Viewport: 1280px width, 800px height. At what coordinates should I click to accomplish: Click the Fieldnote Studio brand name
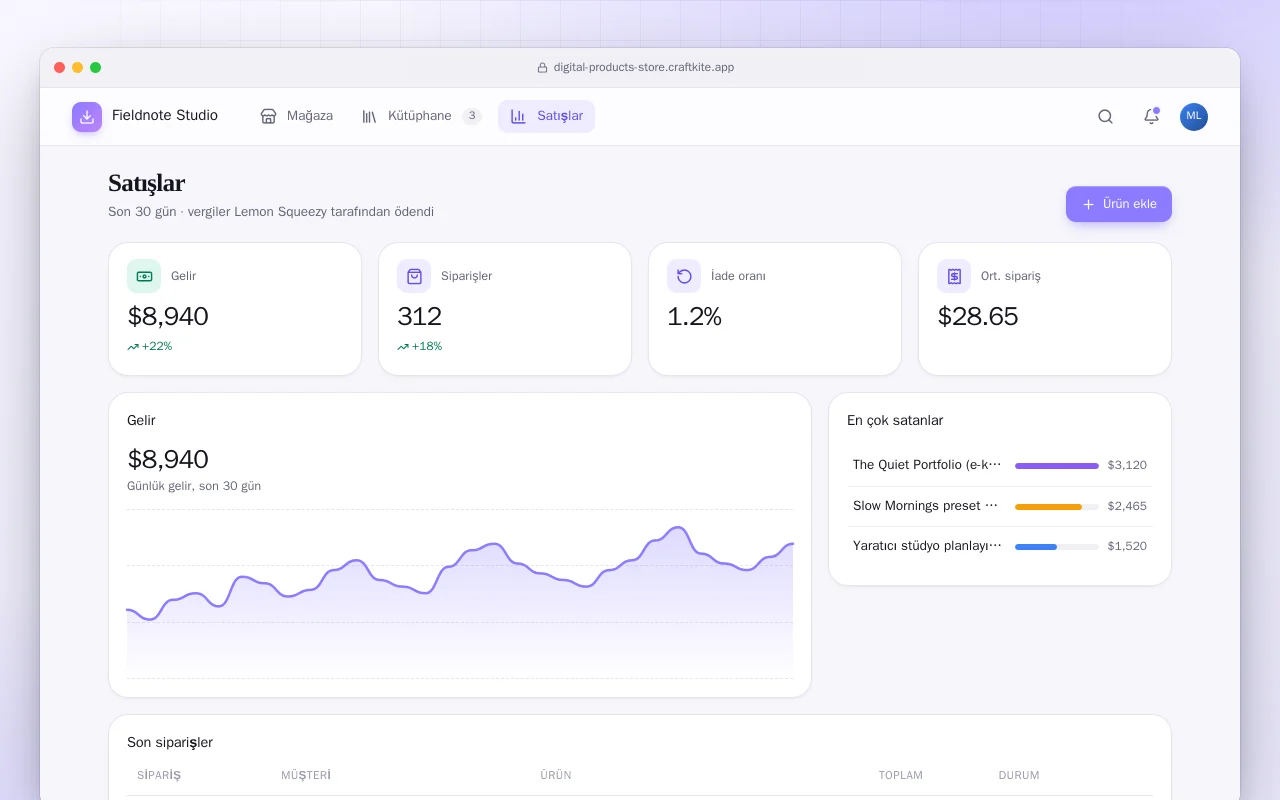pyautogui.click(x=165, y=116)
